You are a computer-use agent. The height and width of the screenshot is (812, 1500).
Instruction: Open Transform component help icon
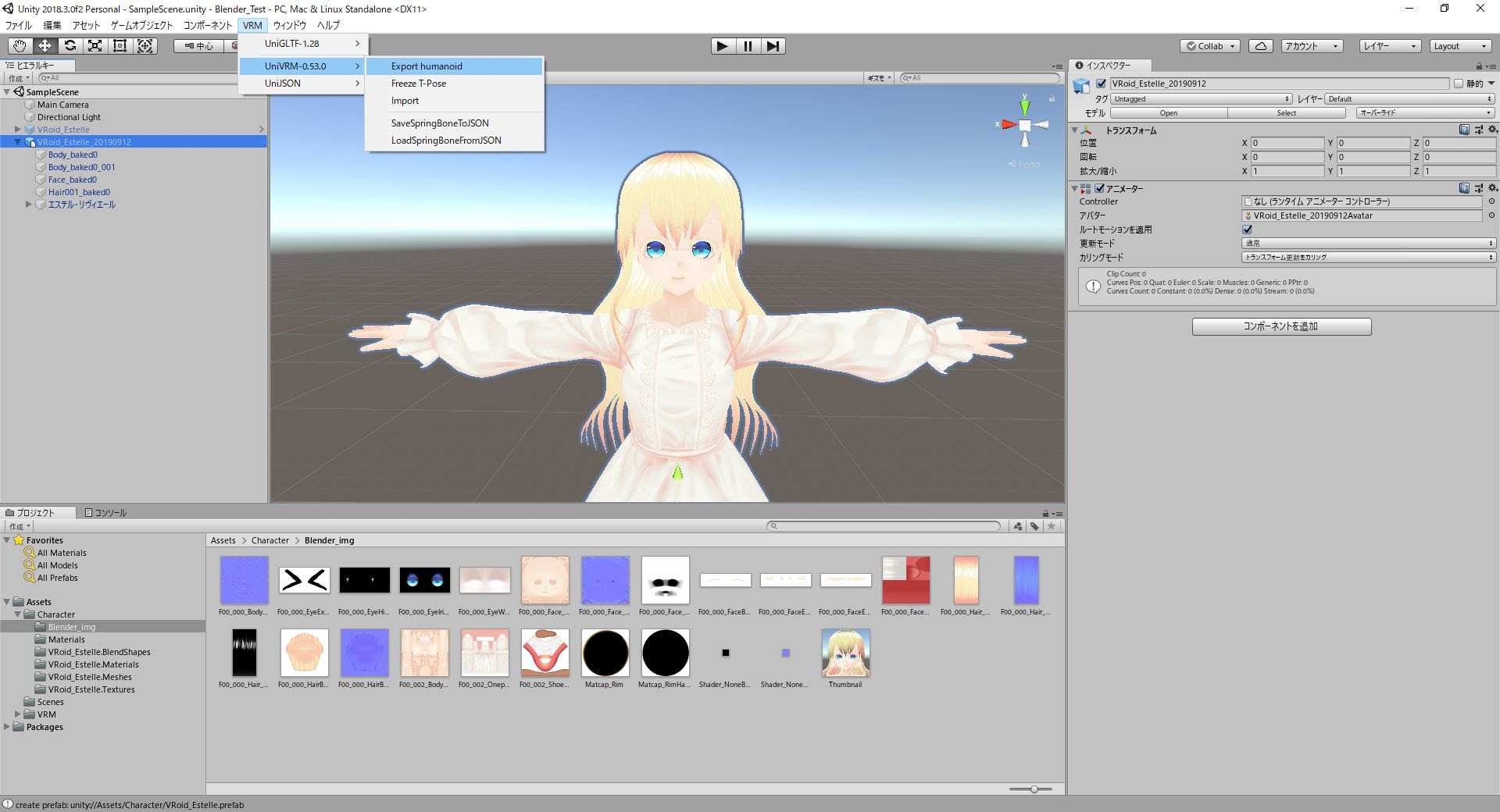(1464, 130)
